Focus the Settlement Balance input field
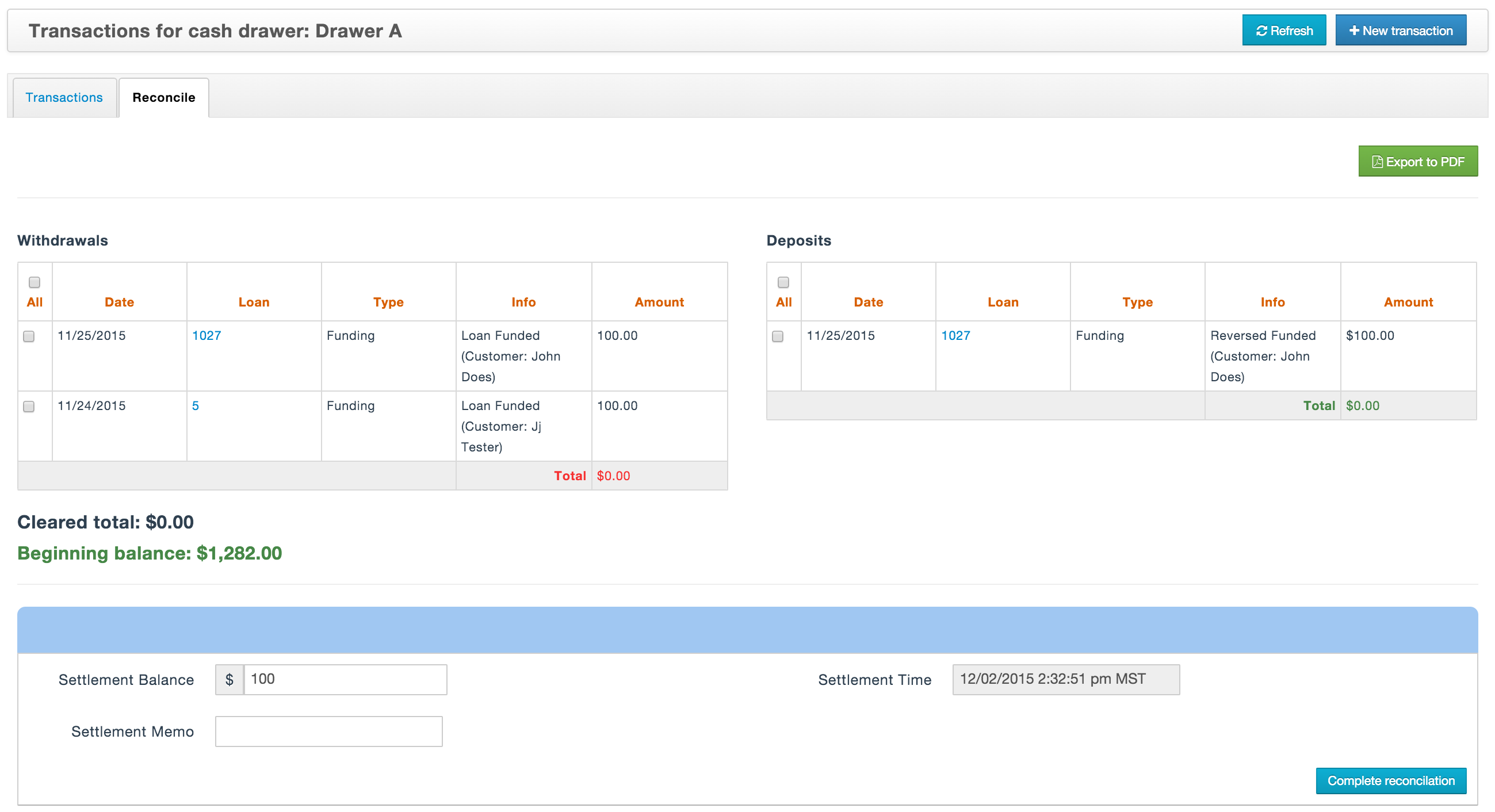The width and height of the screenshot is (1495, 812). click(345, 679)
